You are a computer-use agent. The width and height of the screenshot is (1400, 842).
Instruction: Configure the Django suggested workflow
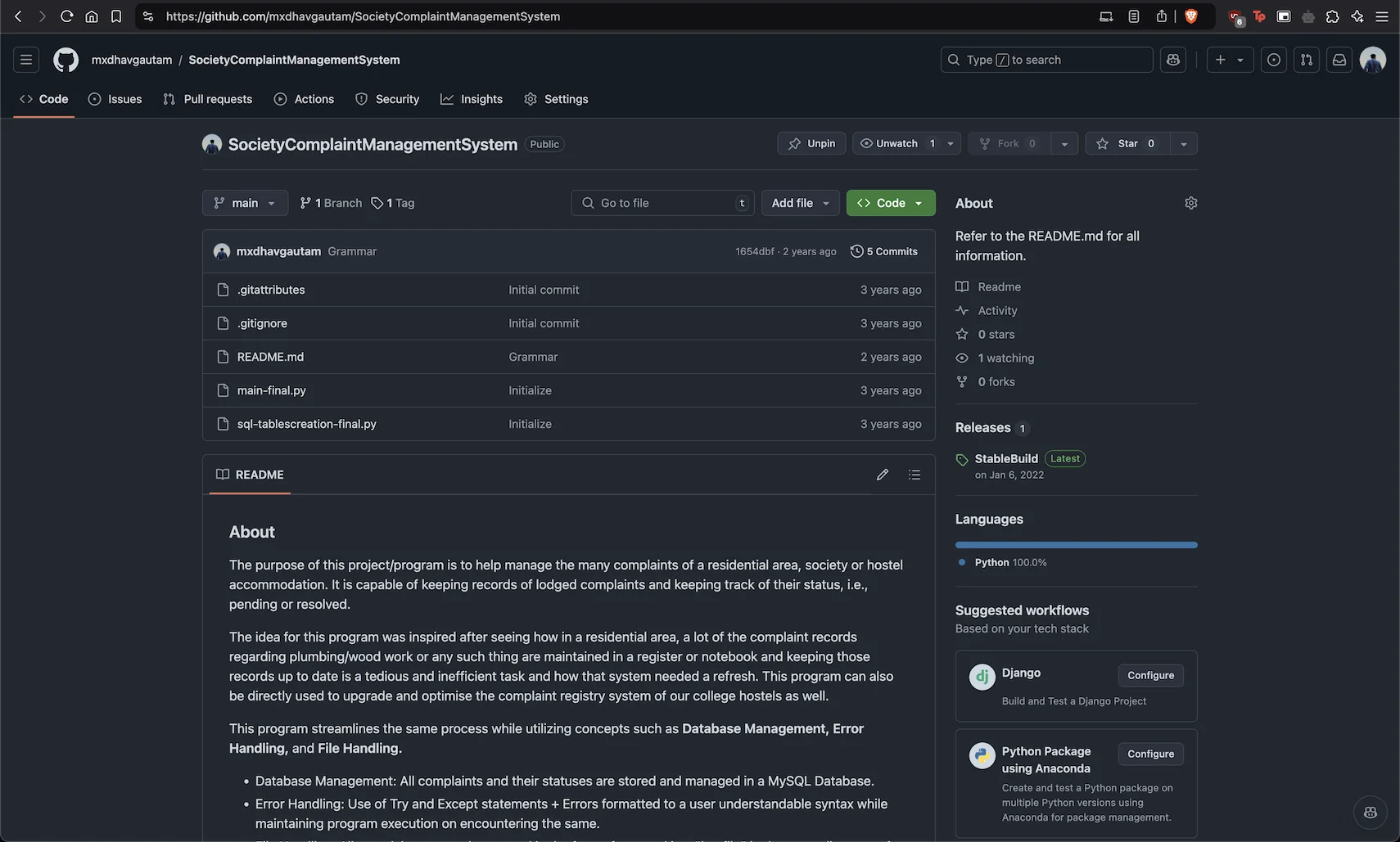(x=1149, y=674)
